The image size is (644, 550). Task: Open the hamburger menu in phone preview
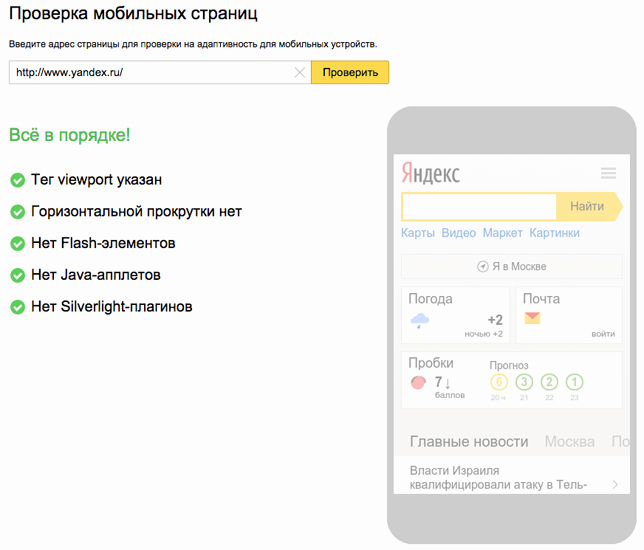click(608, 173)
